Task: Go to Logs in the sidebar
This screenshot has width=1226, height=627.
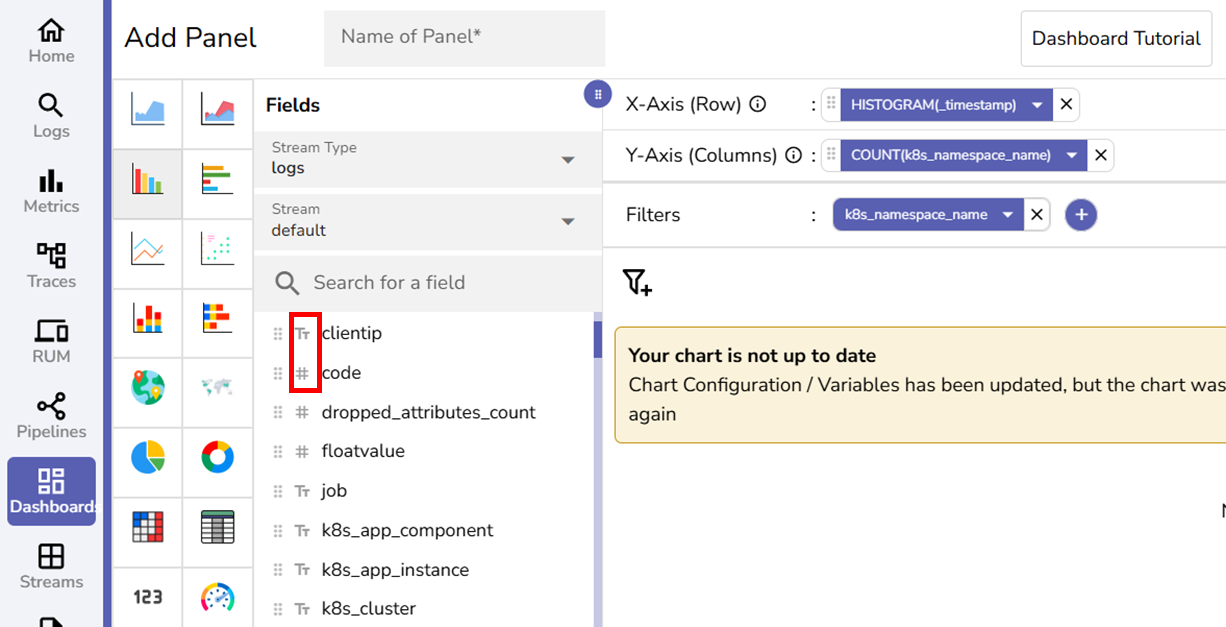Action: coord(51,116)
